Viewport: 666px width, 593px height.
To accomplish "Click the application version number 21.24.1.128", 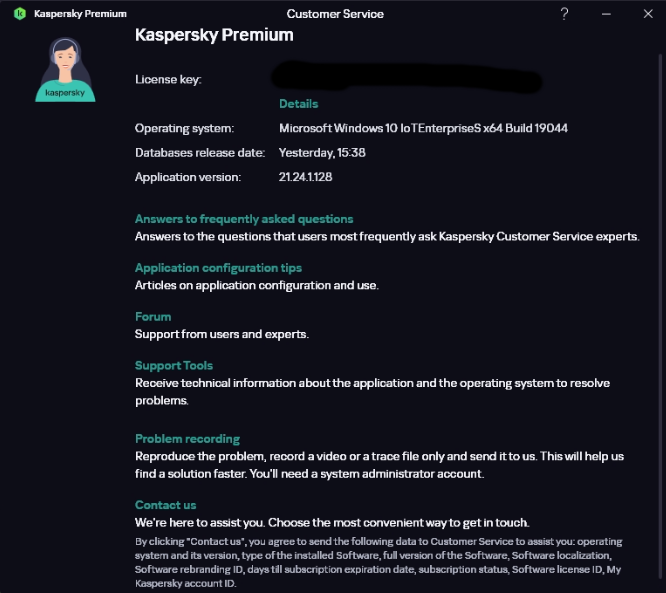I will [305, 177].
